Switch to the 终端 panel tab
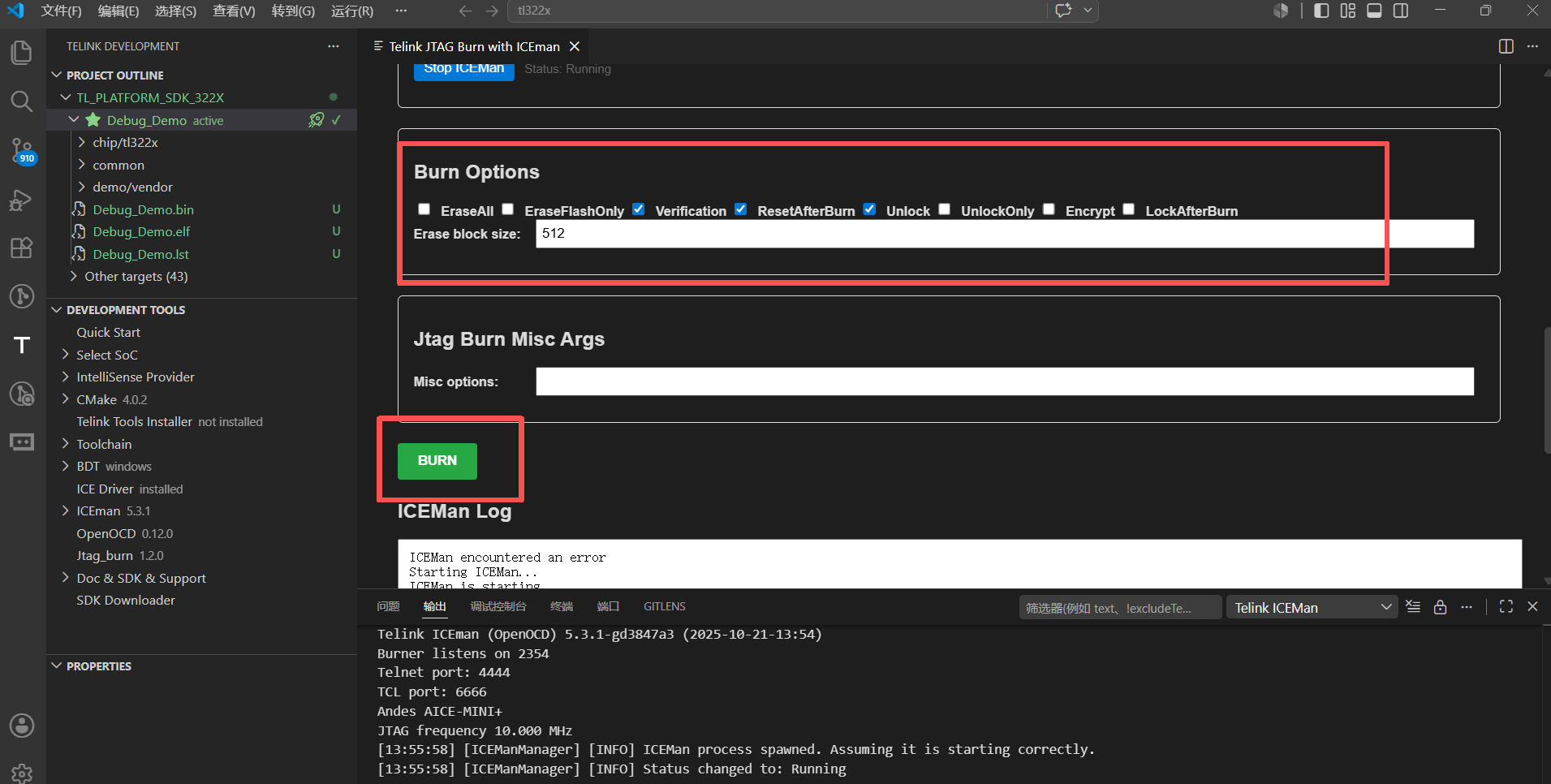 (562, 606)
